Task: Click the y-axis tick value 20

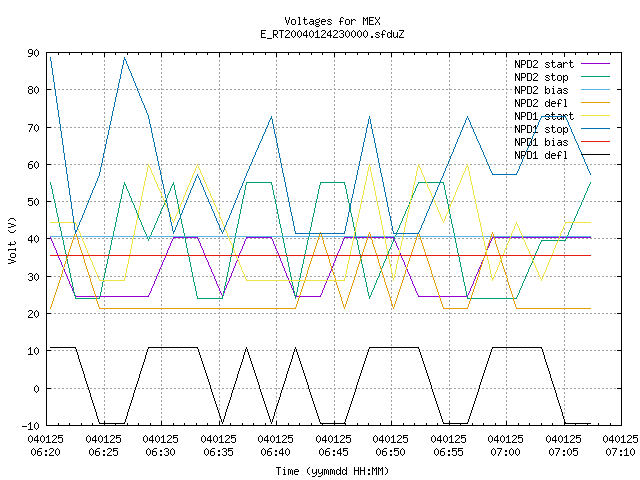Action: tap(33, 314)
